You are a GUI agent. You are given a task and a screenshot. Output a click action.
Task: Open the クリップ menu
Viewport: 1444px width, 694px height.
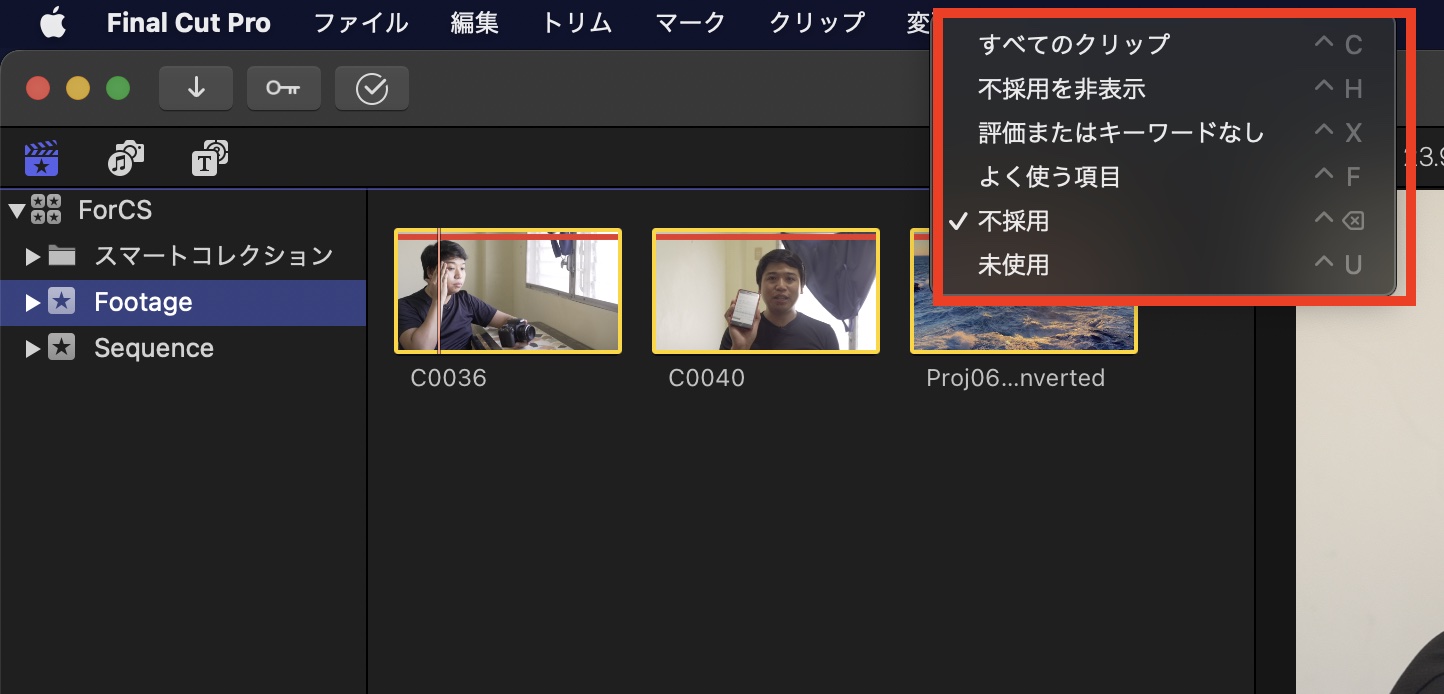[x=817, y=23]
